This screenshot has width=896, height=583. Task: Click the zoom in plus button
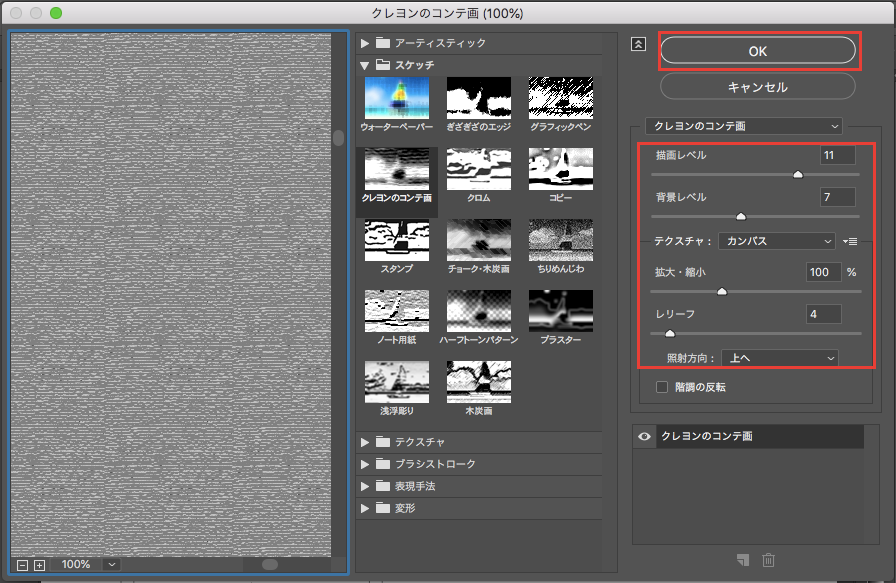pos(39,565)
